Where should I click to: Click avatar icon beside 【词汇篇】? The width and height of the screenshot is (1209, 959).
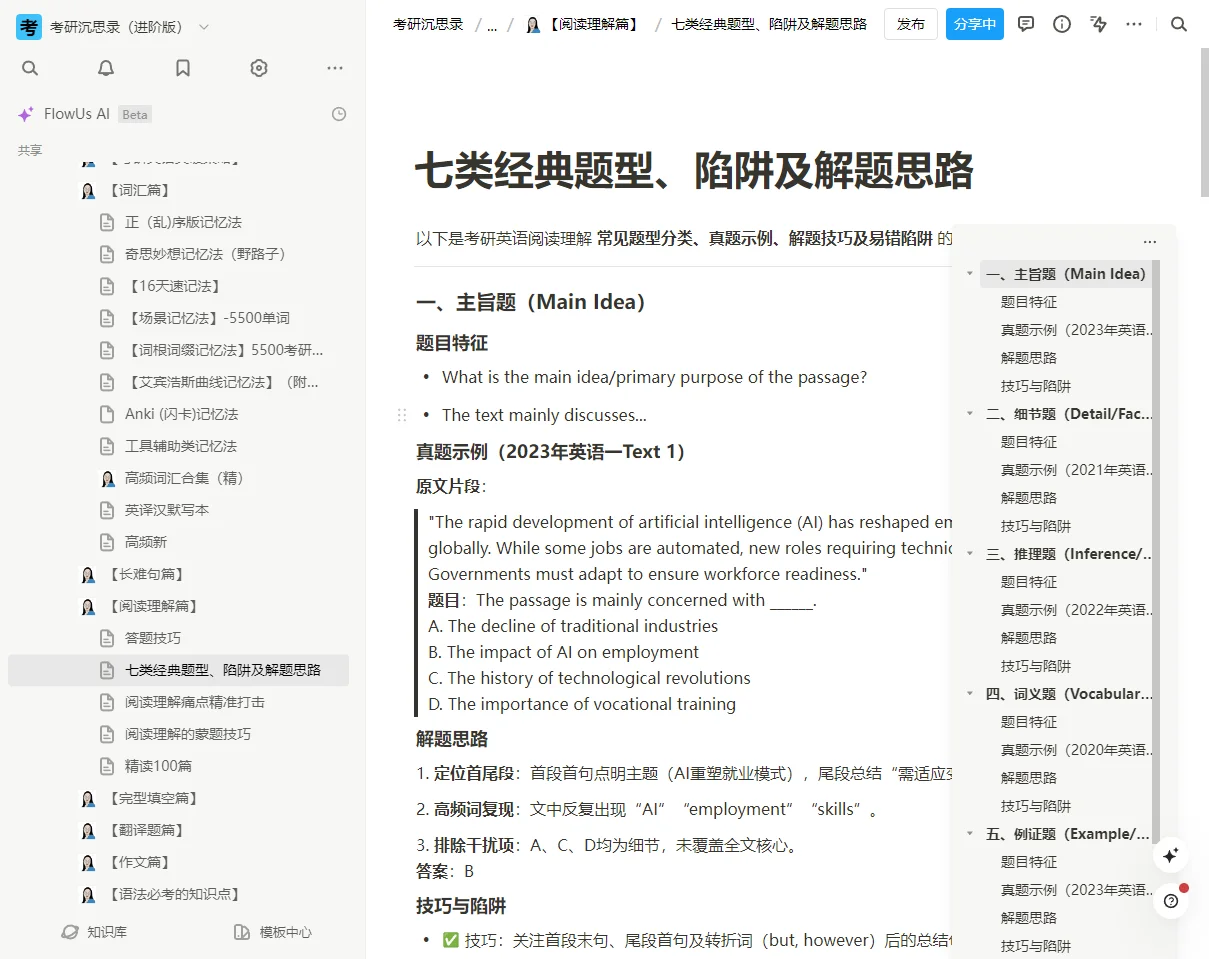pos(89,190)
